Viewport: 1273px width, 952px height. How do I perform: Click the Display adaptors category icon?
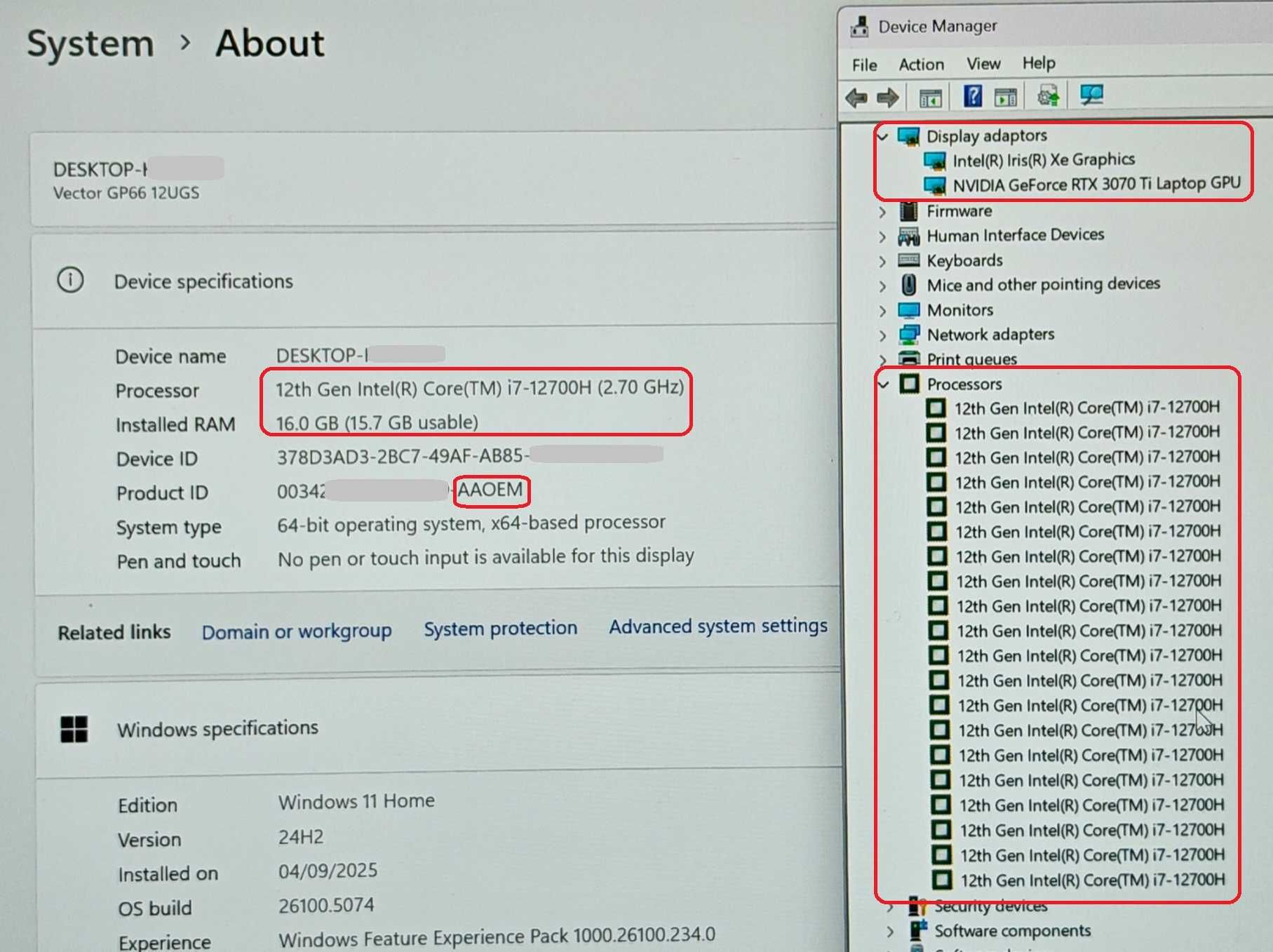(x=909, y=136)
